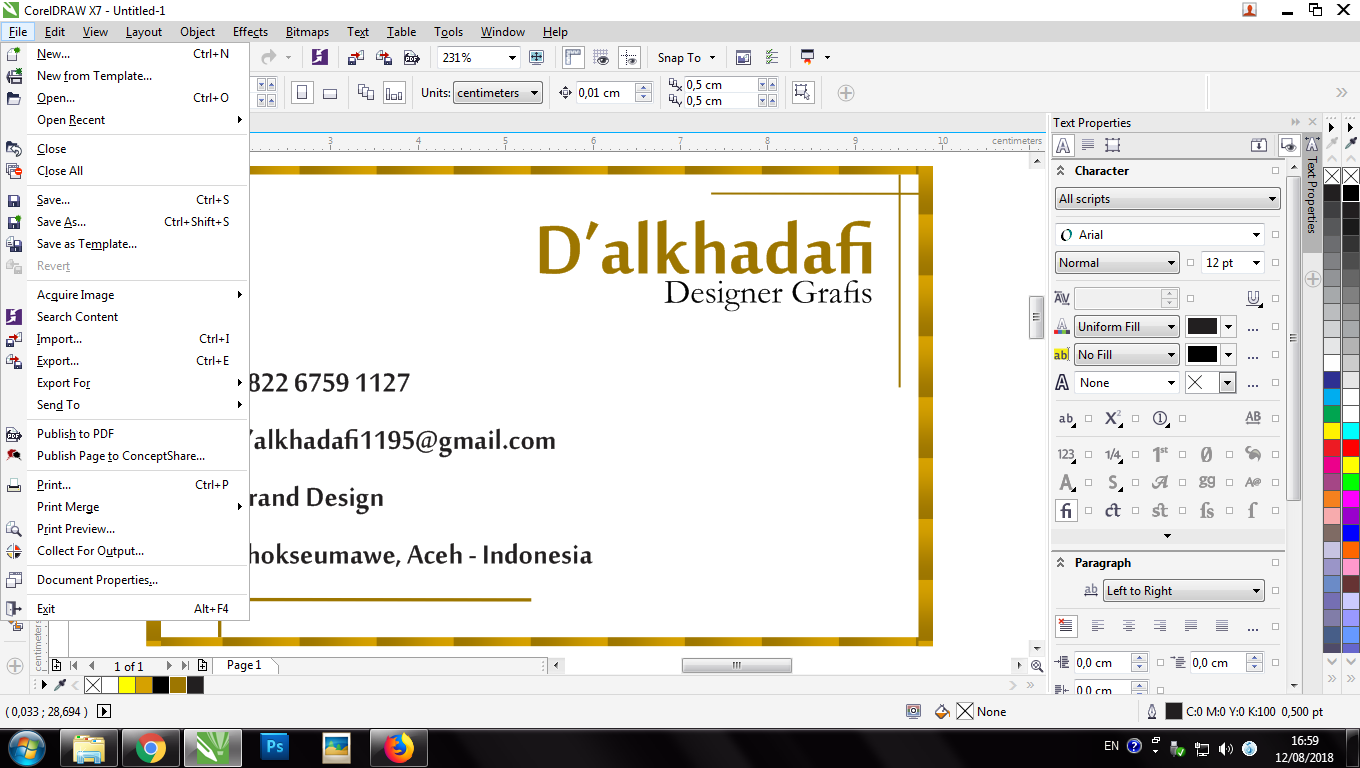The height and width of the screenshot is (768, 1360).
Task: Click the Import icon in the standard toolbar
Action: [355, 58]
